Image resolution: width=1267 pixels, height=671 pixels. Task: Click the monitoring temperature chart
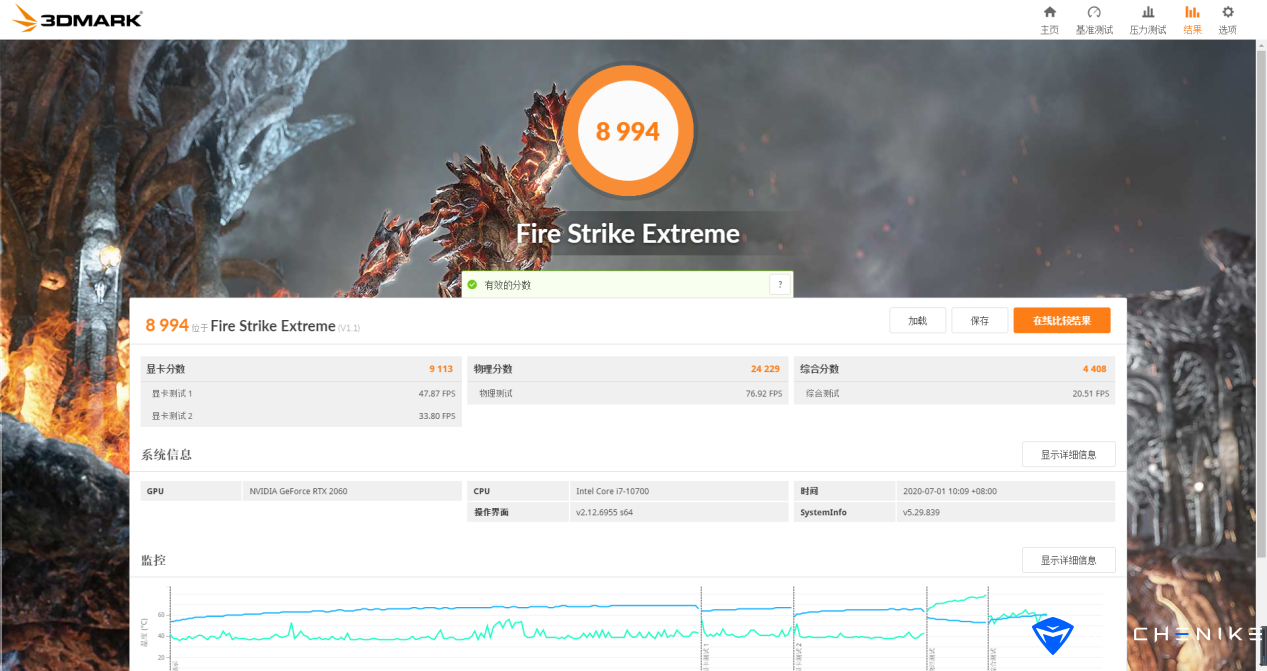(x=636, y=628)
